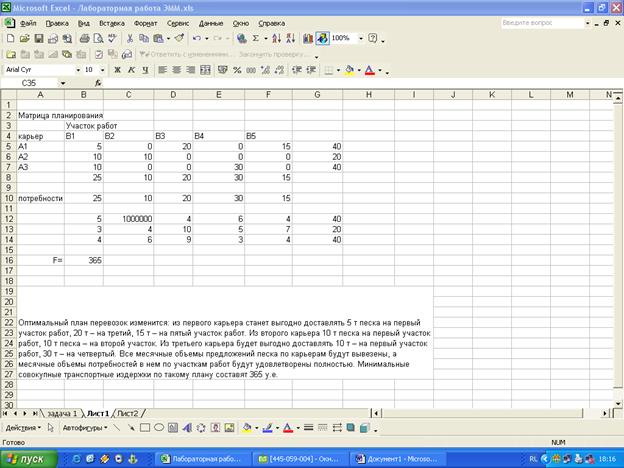This screenshot has height=468, width=624.
Task: Go to the first sheet tab arrow
Action: pyautogui.click(x=6, y=413)
